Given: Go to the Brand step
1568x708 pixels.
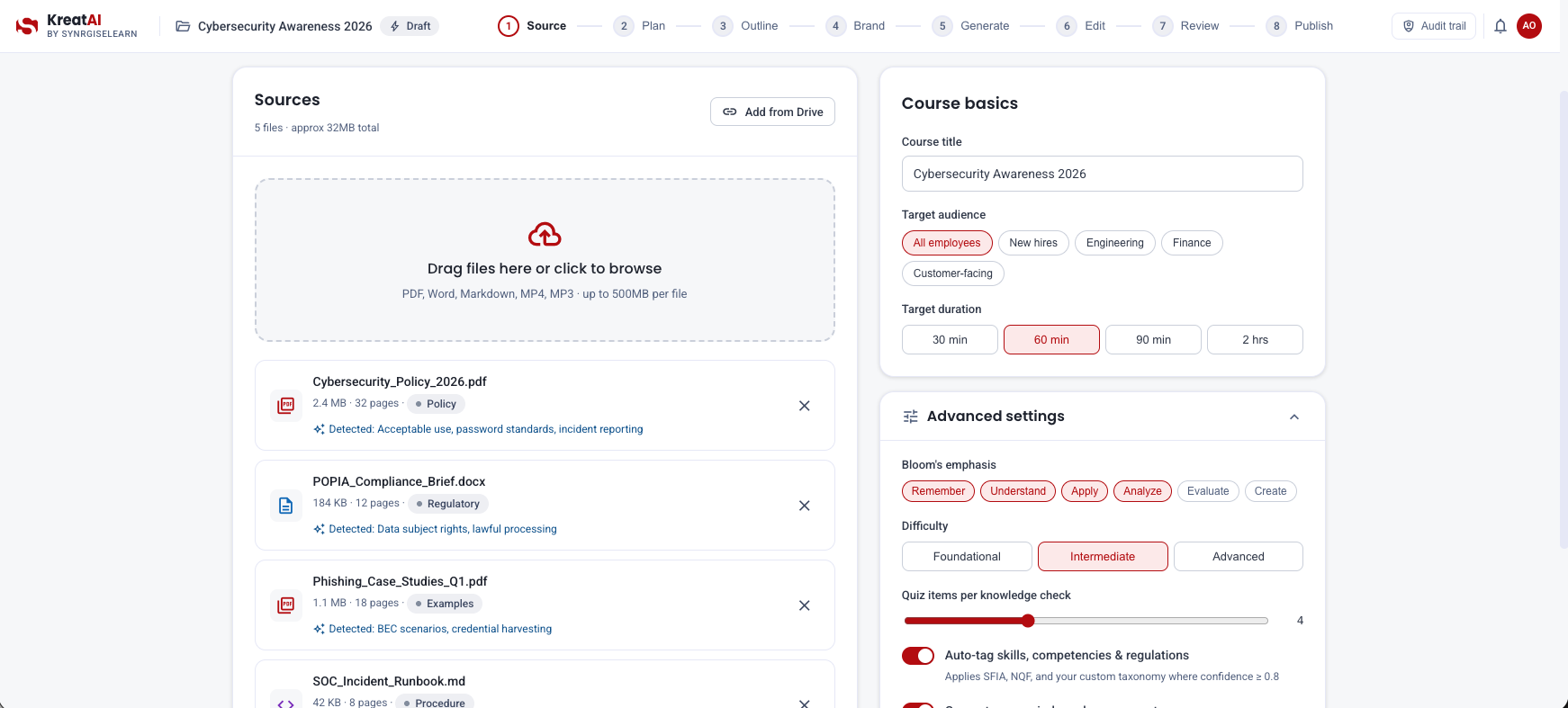Looking at the screenshot, I should click(x=855, y=26).
